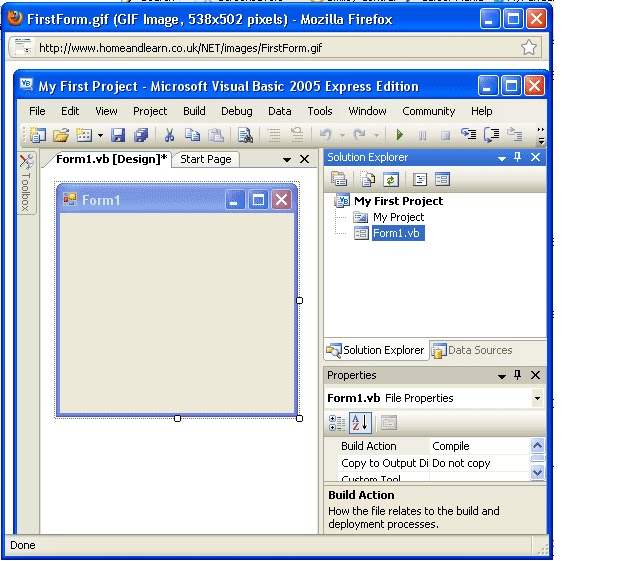This screenshot has height=561, width=640.
Task: Open the Community menu
Action: point(429,111)
